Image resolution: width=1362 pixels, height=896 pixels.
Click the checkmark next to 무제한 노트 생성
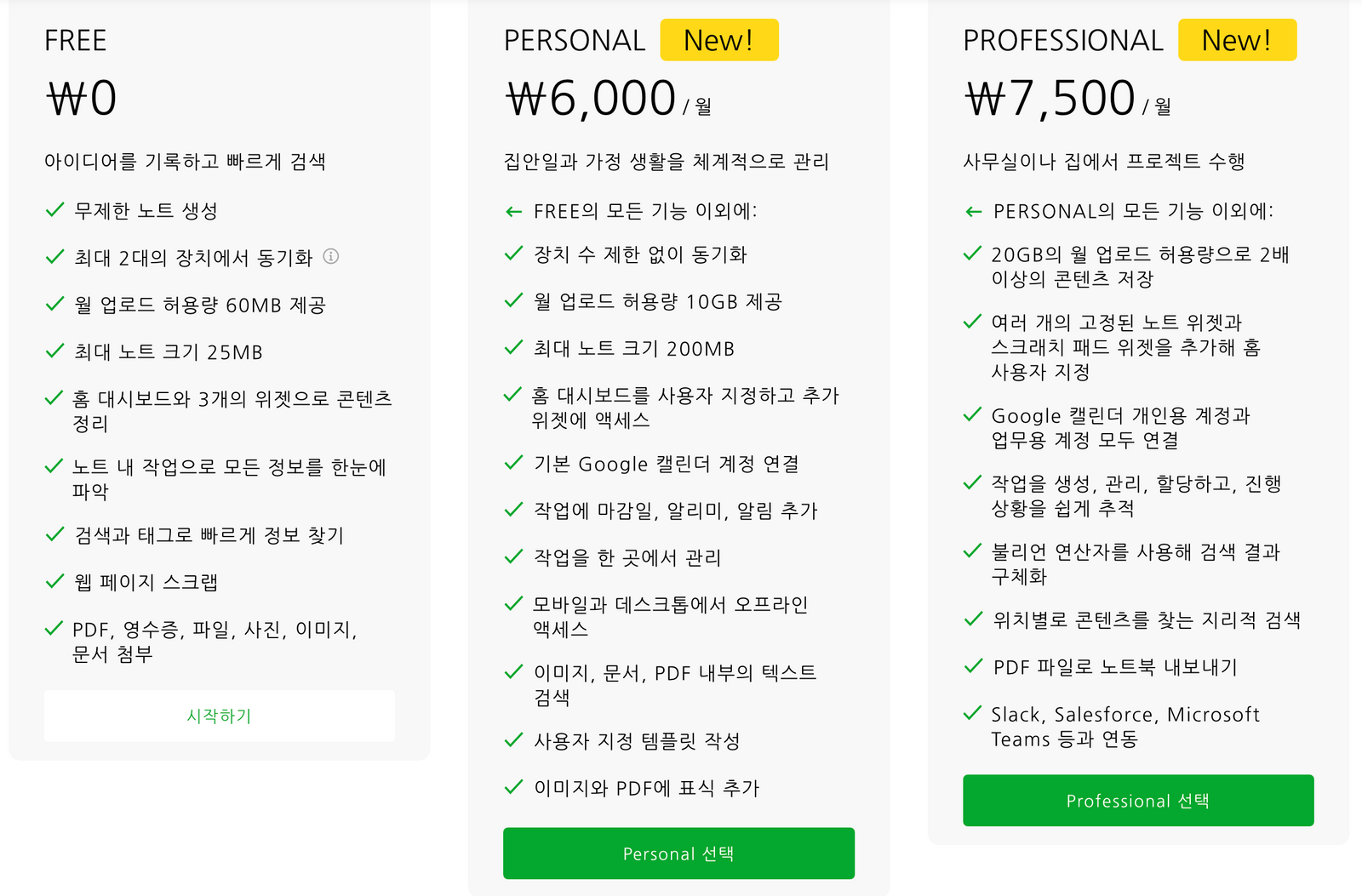[x=54, y=209]
